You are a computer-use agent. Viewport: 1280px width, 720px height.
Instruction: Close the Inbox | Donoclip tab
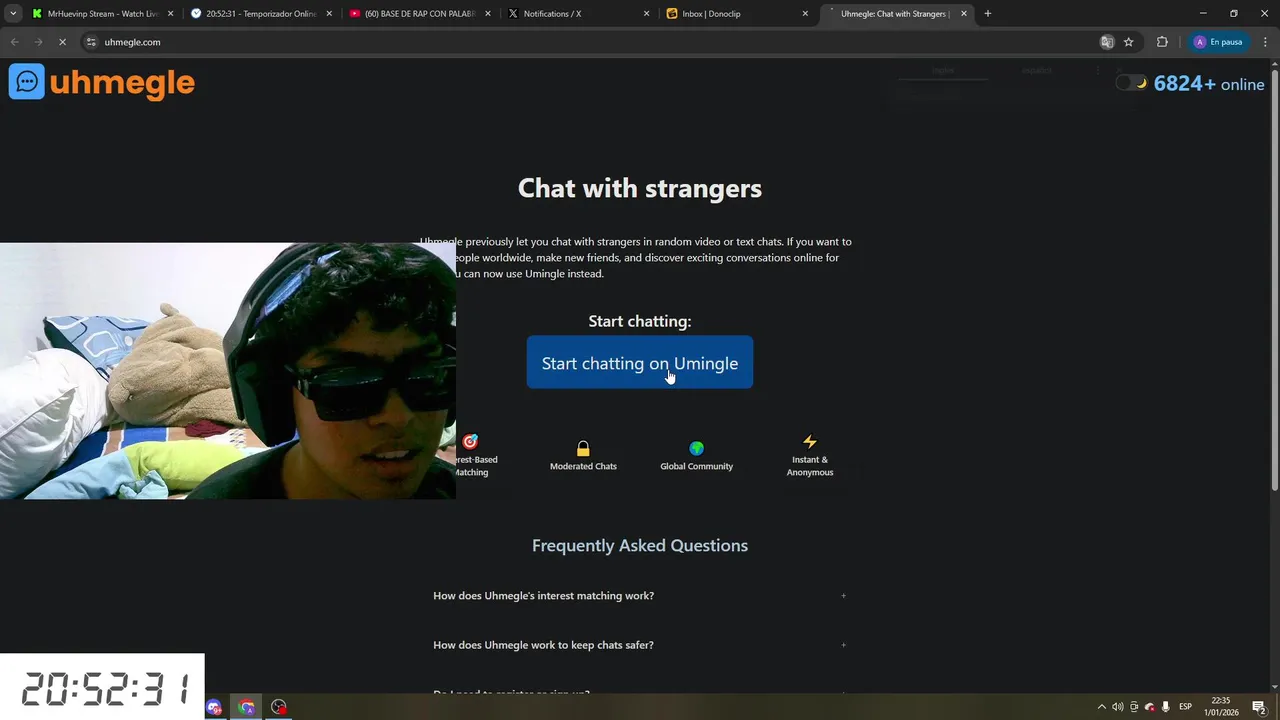[x=805, y=14]
